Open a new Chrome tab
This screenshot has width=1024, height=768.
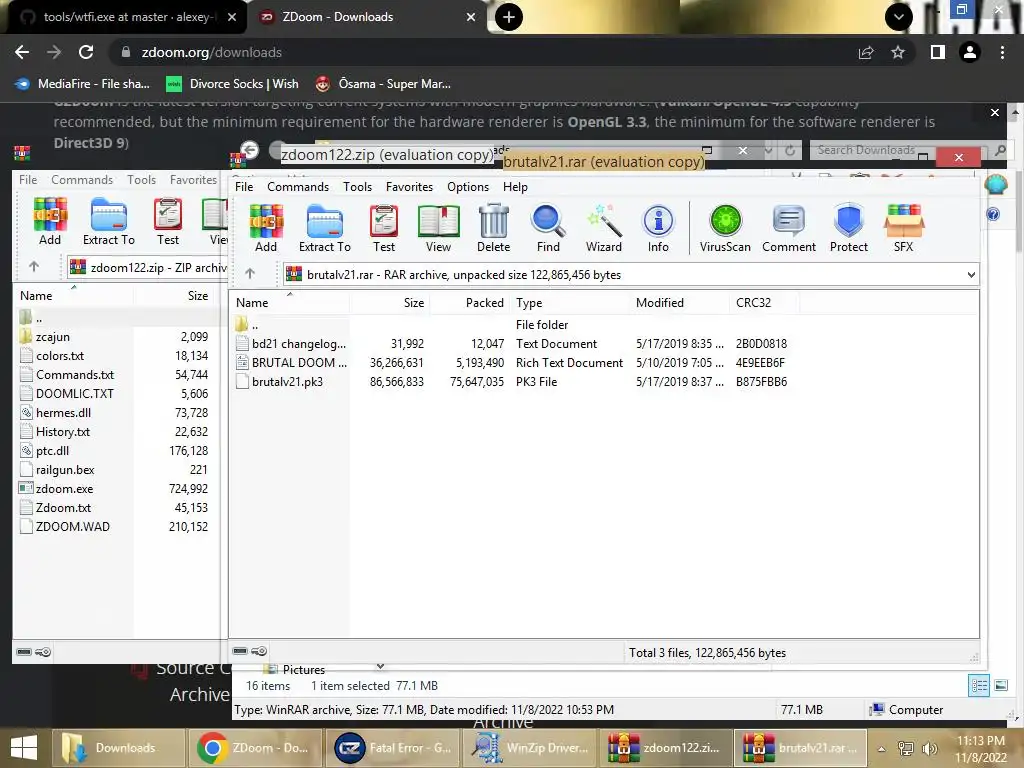(509, 17)
